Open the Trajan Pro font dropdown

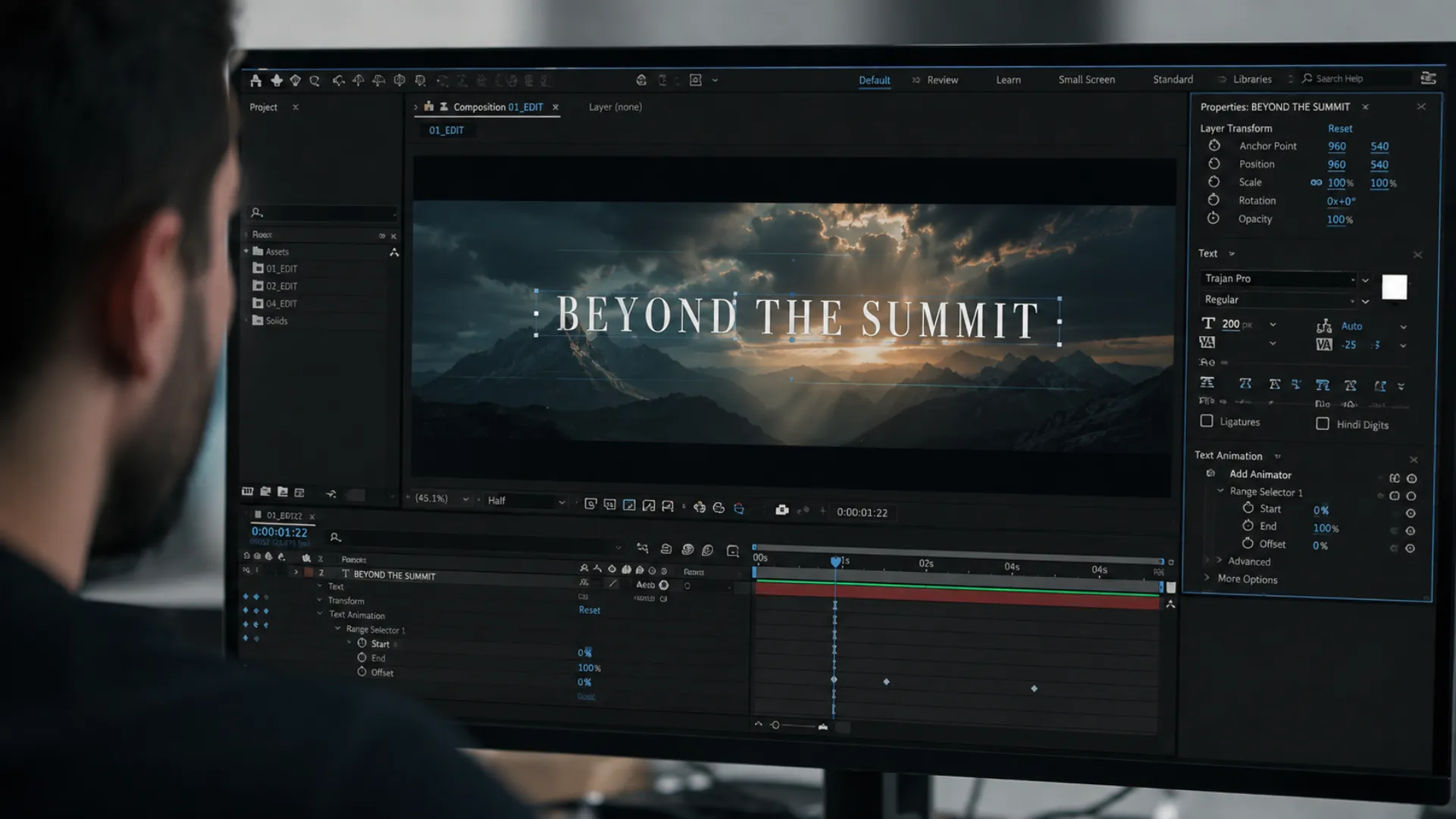tap(1365, 280)
